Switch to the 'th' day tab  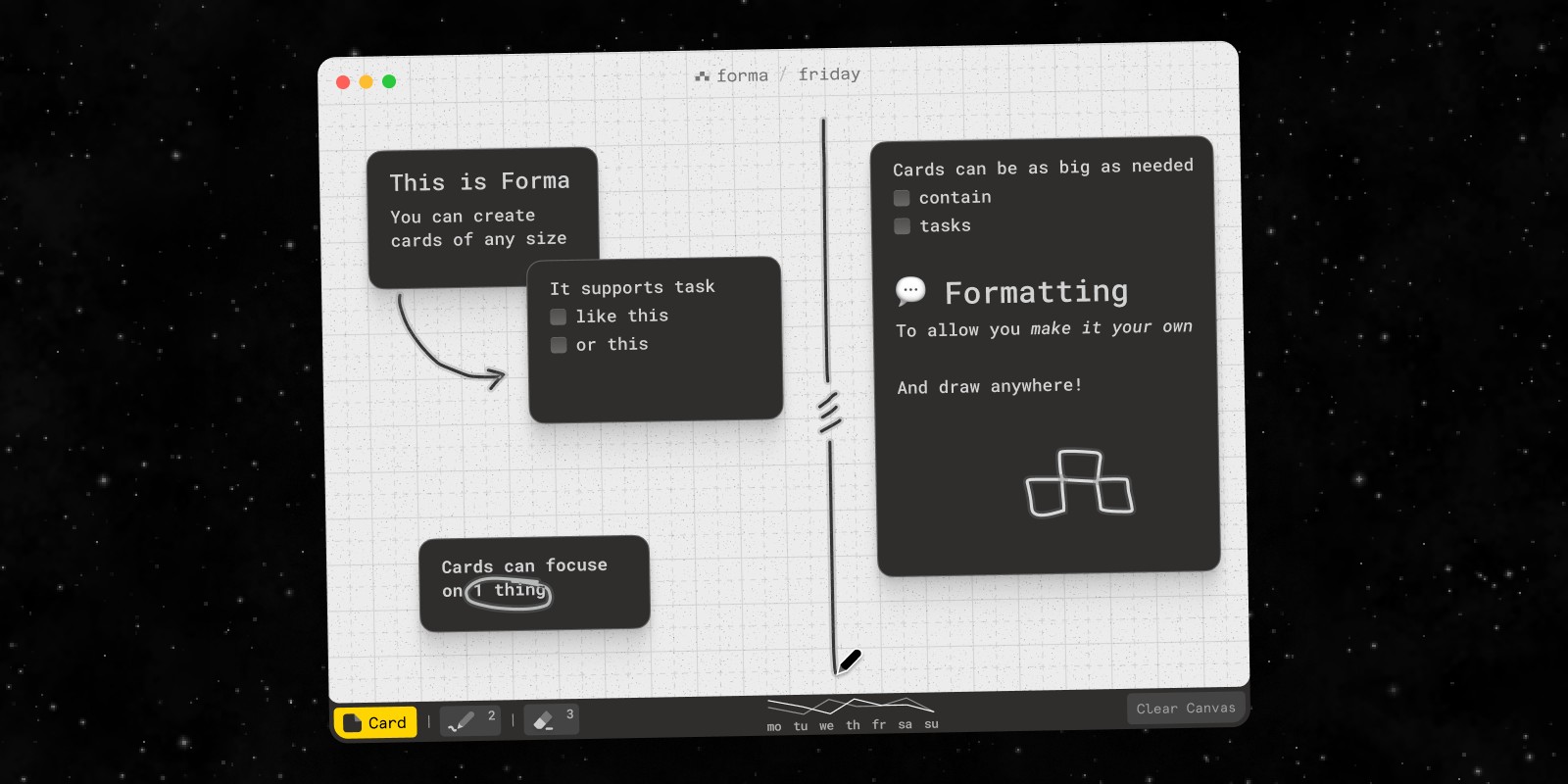853,725
